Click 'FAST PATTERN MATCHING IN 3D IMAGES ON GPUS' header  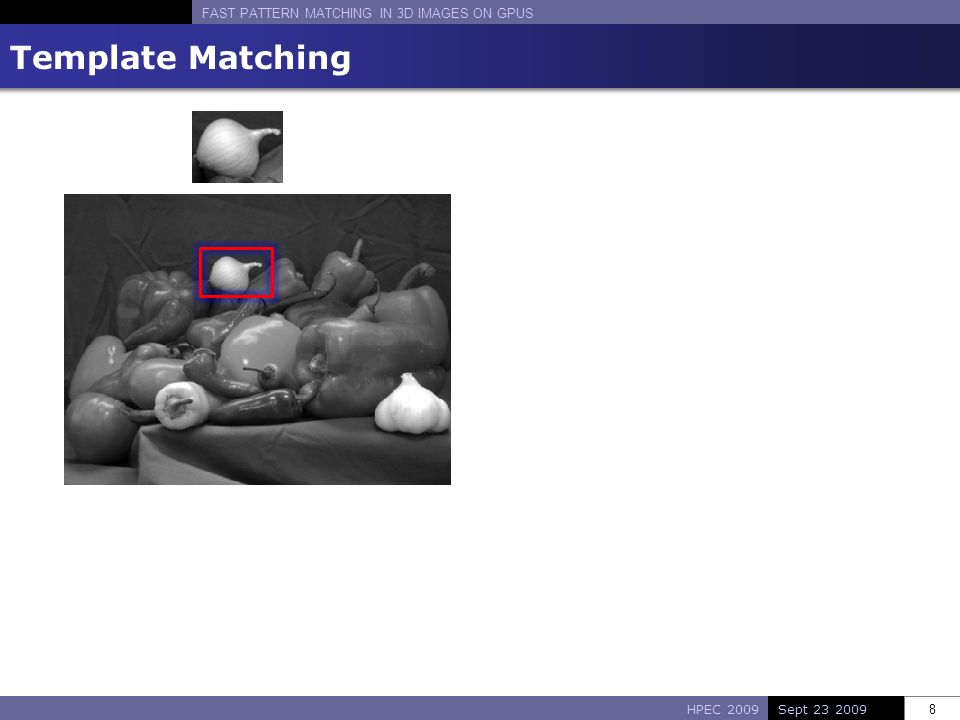pyautogui.click(x=367, y=13)
